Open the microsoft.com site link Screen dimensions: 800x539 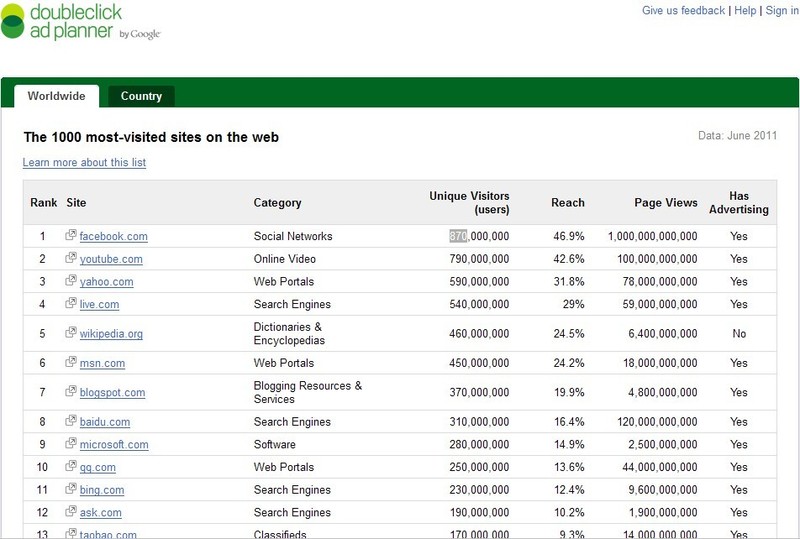pyautogui.click(x=114, y=445)
